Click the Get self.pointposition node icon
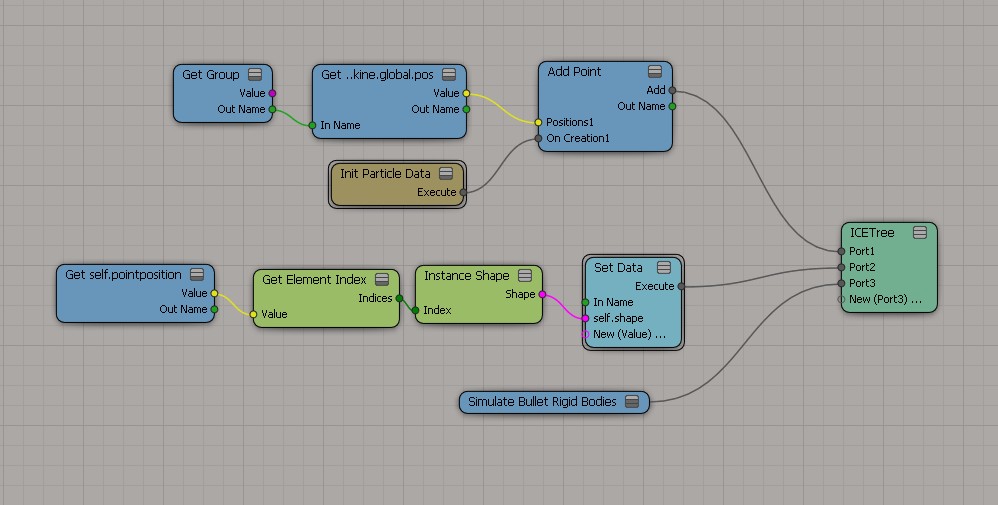998x505 pixels. (197, 275)
